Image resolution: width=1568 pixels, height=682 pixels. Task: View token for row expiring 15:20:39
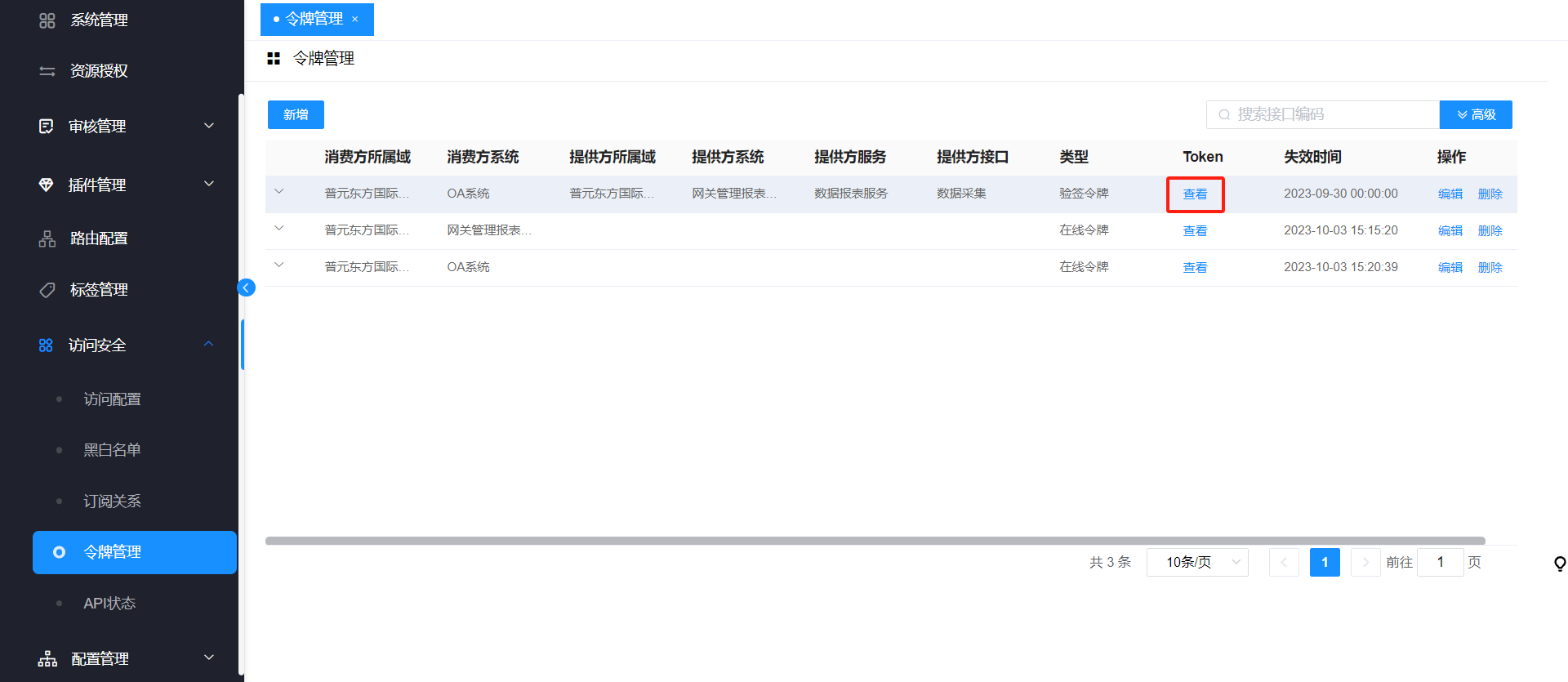point(1195,268)
